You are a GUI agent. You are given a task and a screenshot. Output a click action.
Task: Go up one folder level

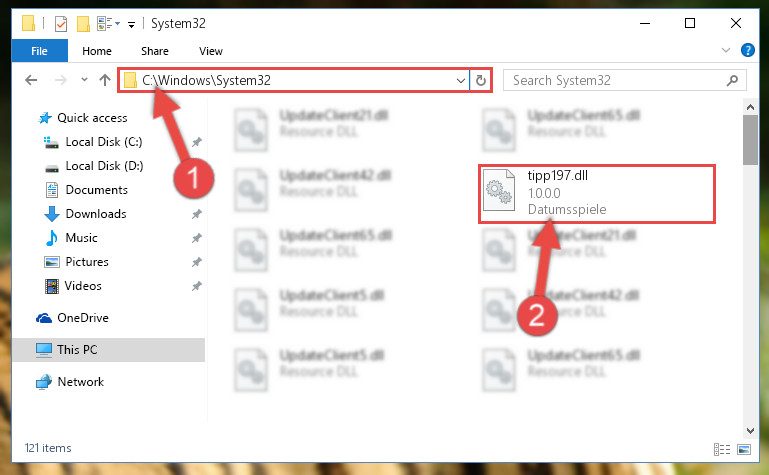click(x=104, y=80)
